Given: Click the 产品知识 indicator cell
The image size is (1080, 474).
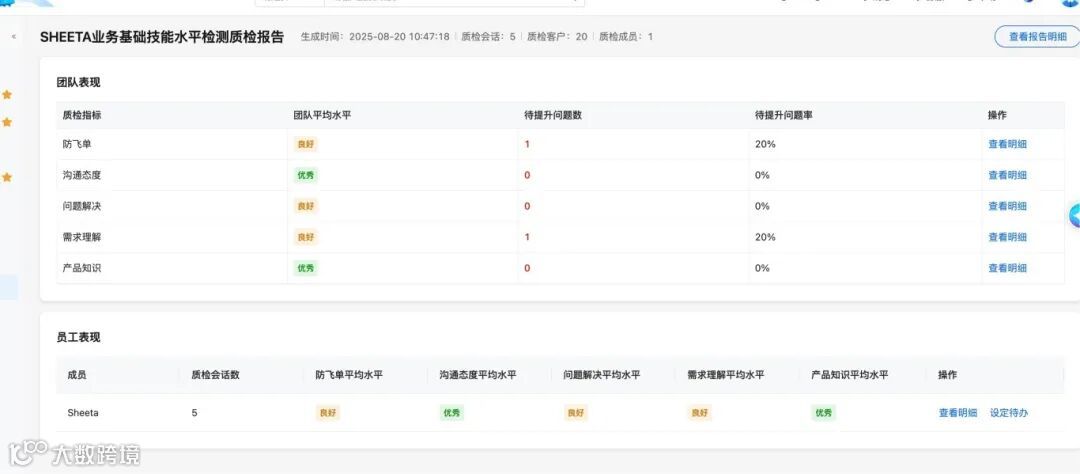Looking at the screenshot, I should click(81, 268).
